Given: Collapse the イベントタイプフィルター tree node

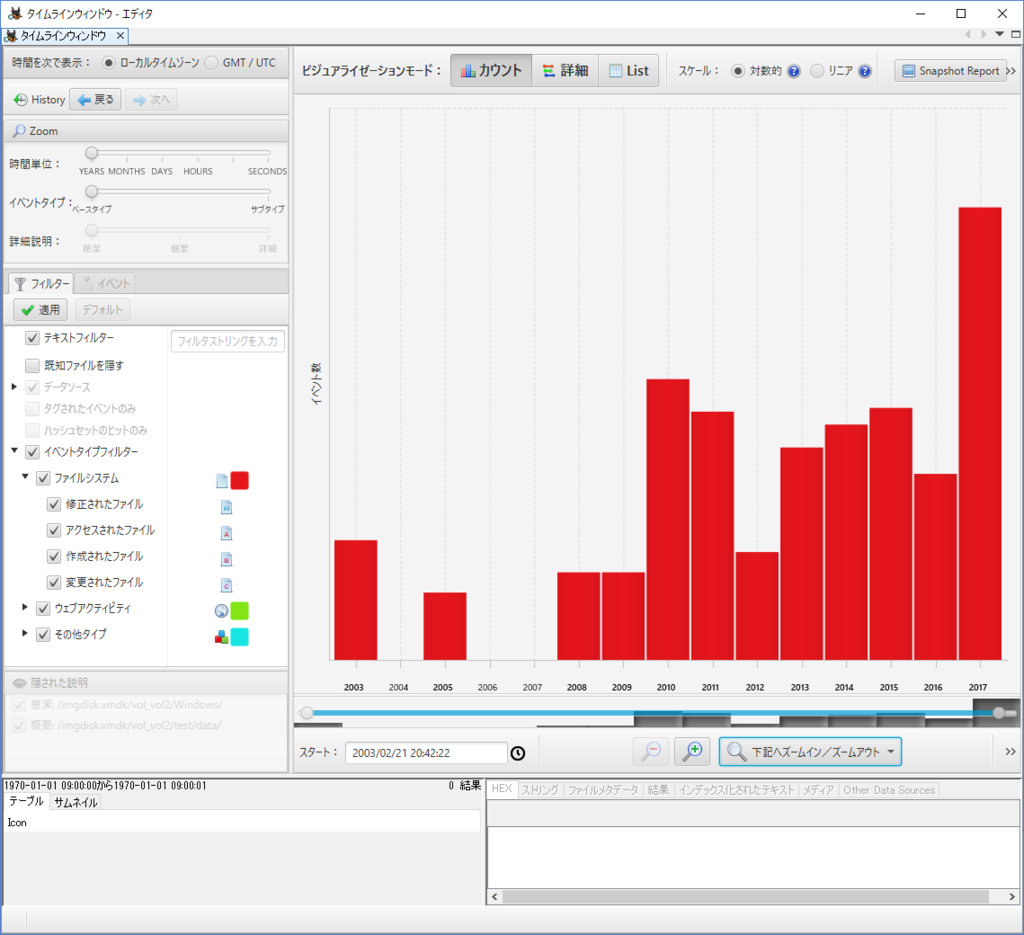Looking at the screenshot, I should [14, 451].
